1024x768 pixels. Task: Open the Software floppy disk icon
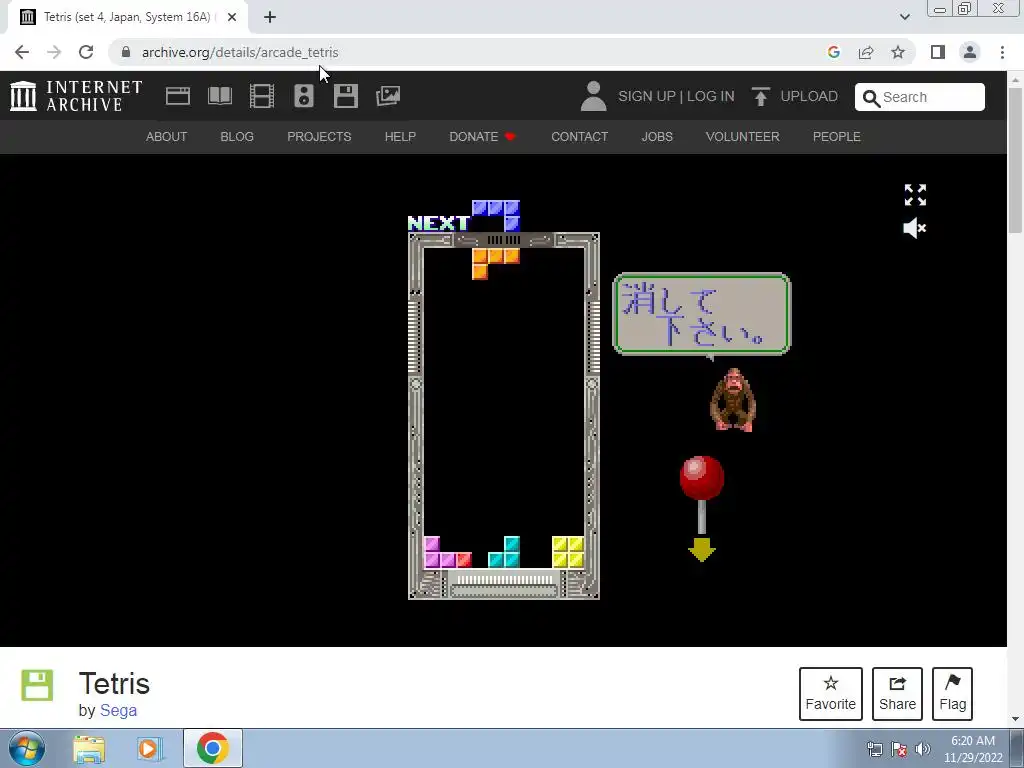click(345, 96)
